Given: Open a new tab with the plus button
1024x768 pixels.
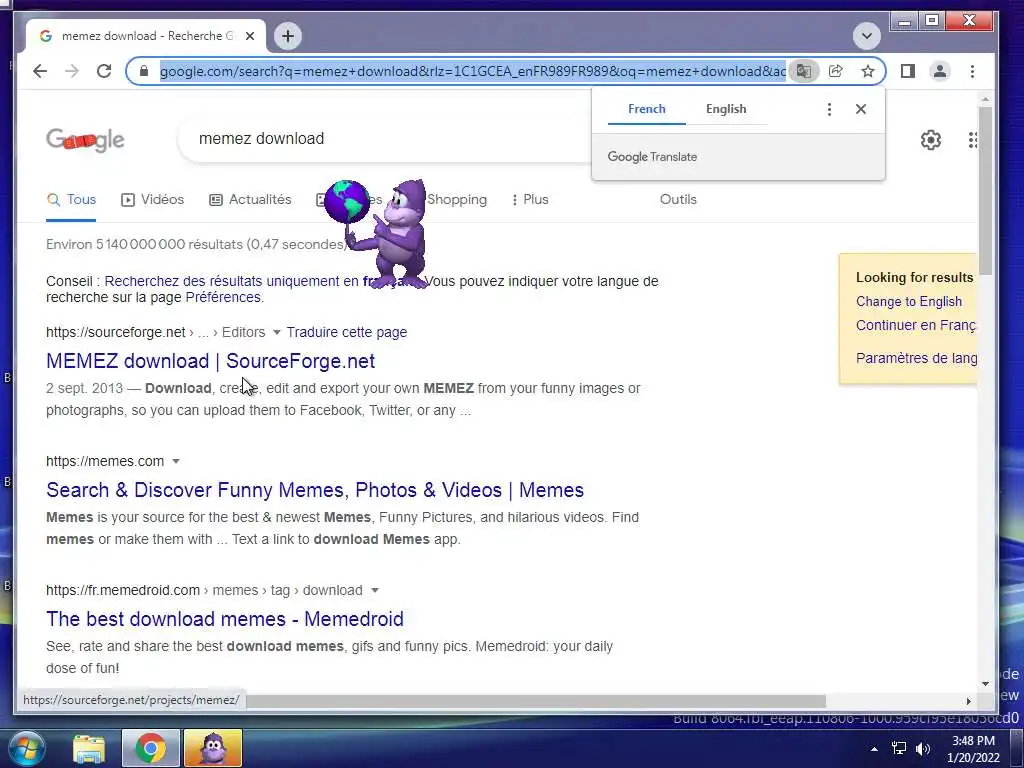Looking at the screenshot, I should point(288,36).
